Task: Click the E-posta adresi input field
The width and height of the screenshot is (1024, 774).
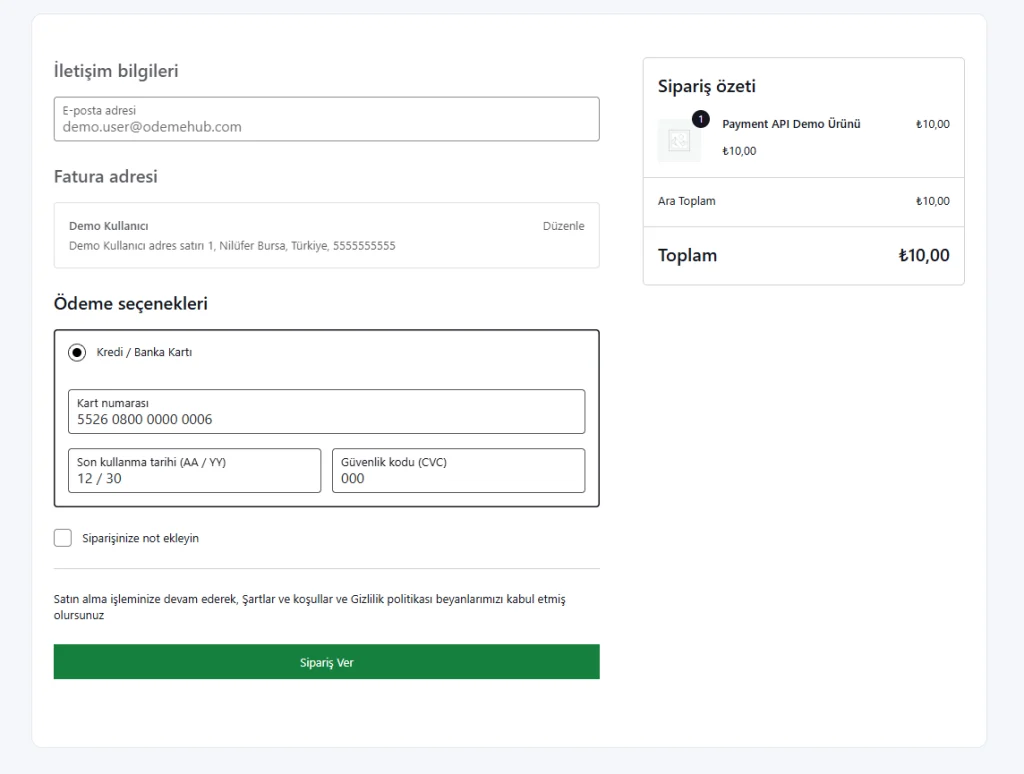Action: click(327, 119)
